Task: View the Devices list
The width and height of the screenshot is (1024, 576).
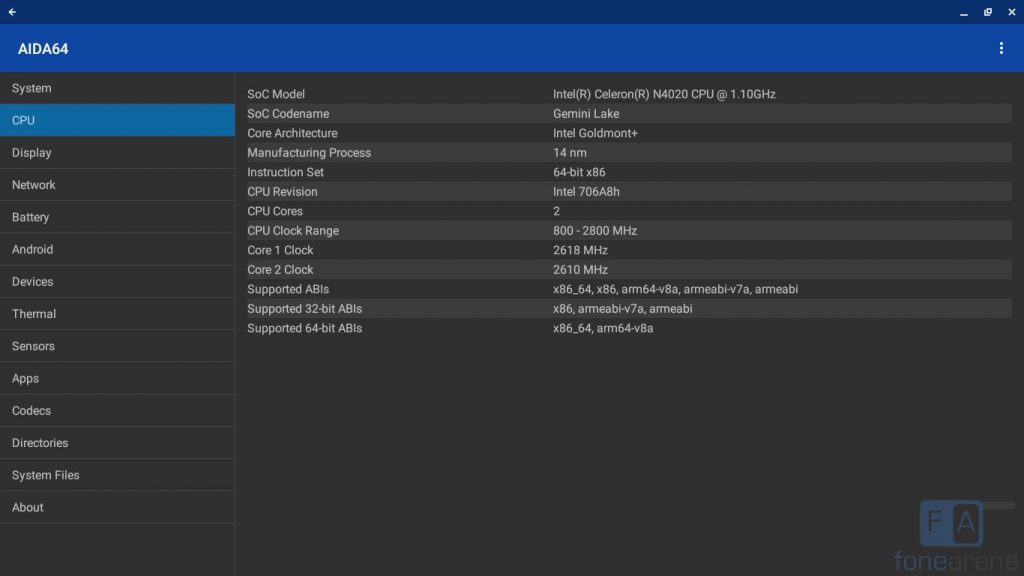Action: point(117,282)
